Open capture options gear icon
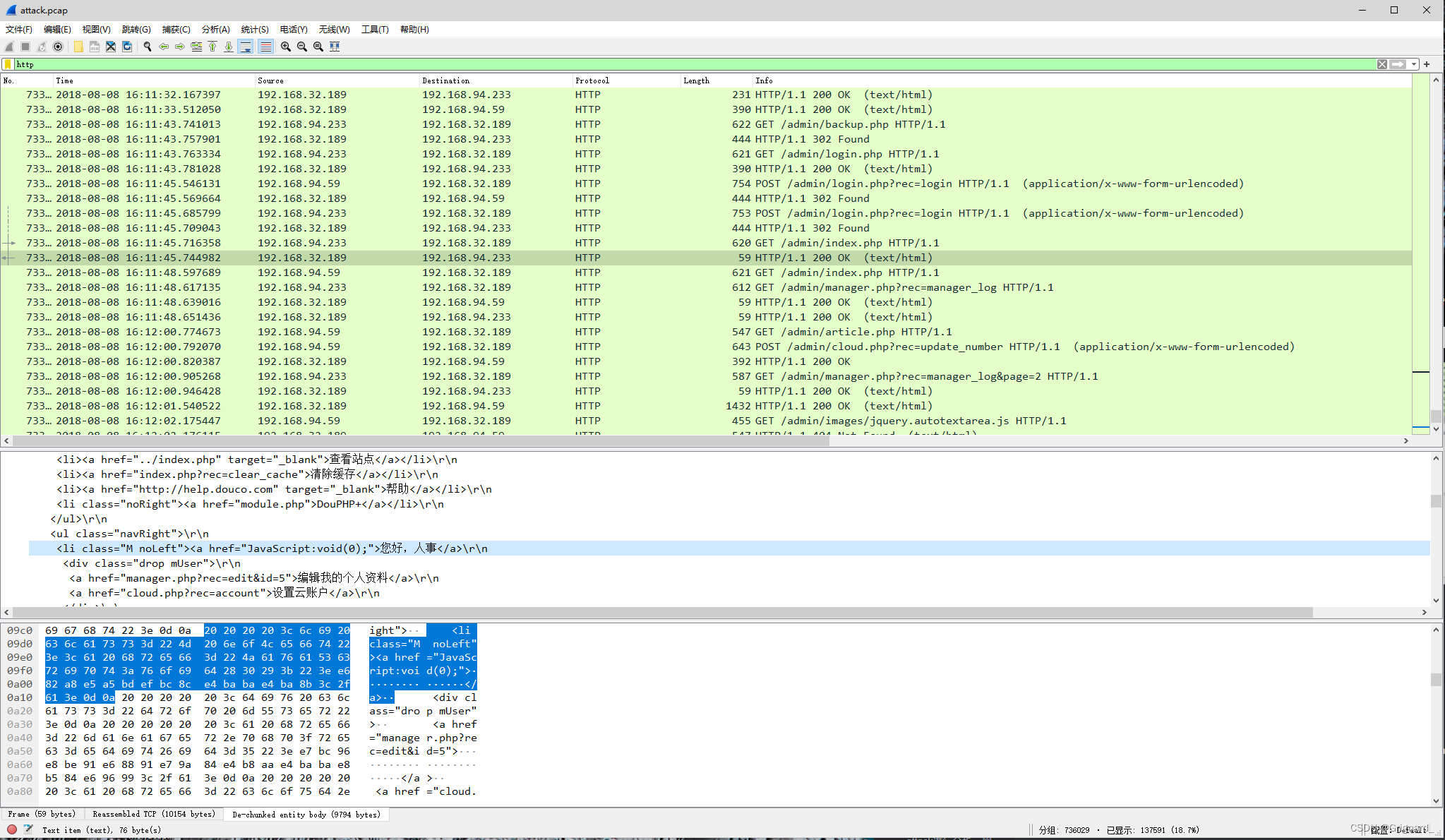 pyautogui.click(x=58, y=47)
